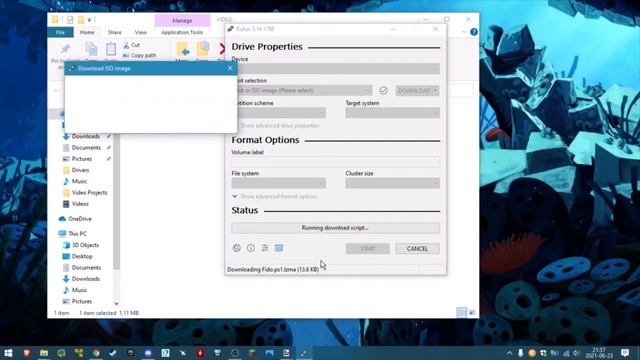The width and height of the screenshot is (640, 360).
Task: Click the volume icon in system tray
Action: coord(576,353)
